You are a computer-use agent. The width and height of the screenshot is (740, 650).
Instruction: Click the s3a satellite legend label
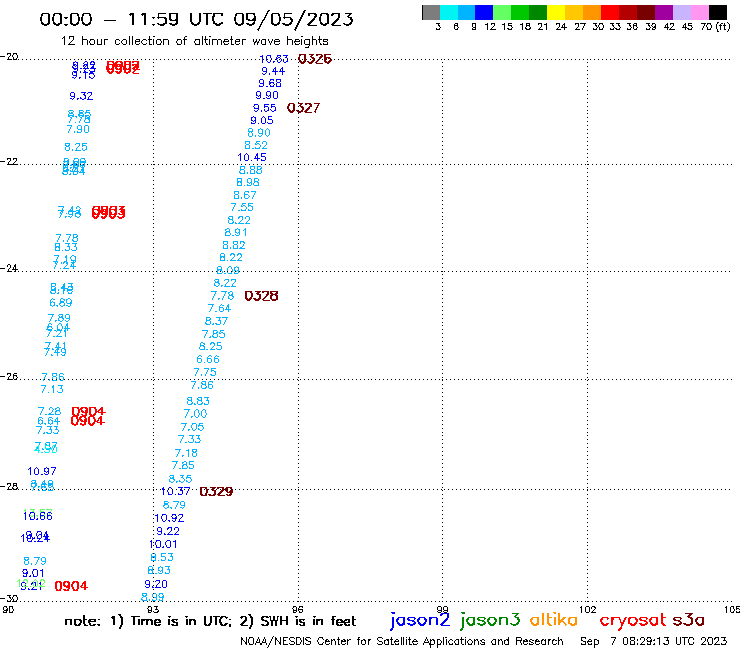(688, 620)
